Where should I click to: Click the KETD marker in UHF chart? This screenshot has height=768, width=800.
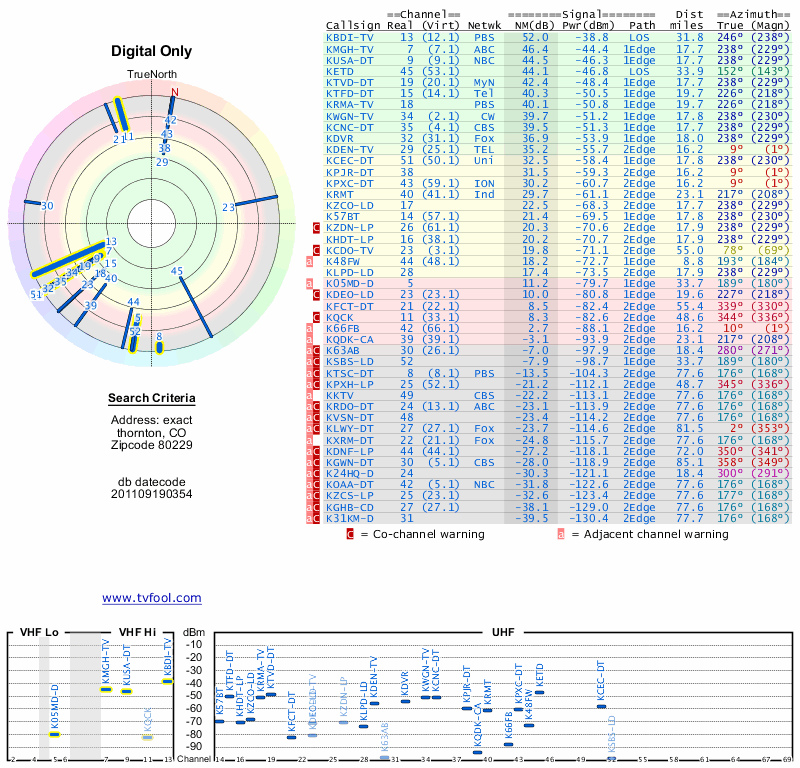[x=539, y=693]
